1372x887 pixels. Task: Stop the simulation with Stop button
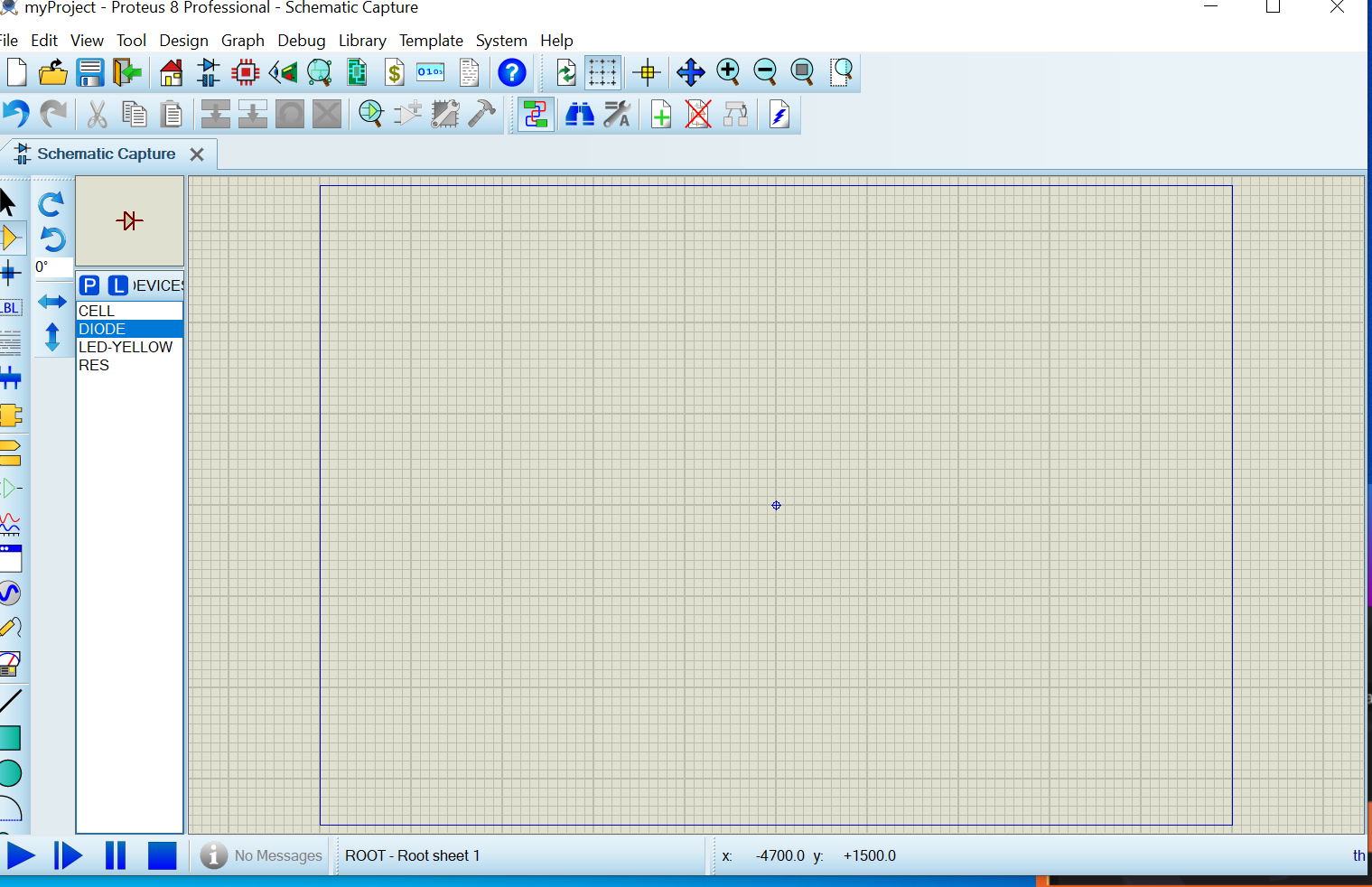163,855
